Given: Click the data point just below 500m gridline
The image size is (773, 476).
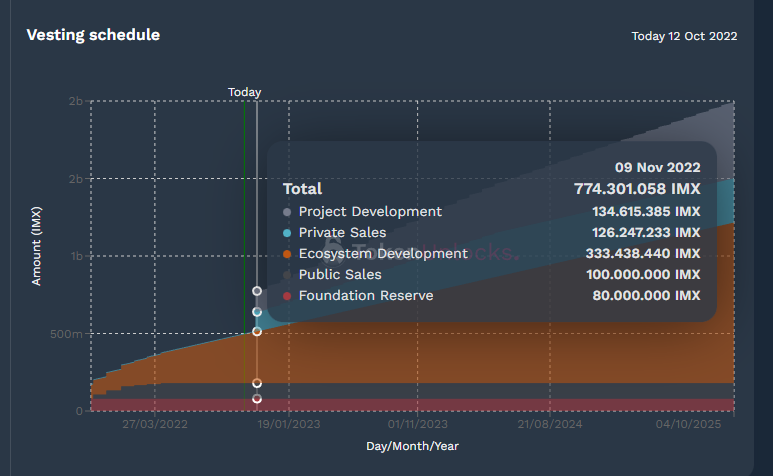Looking at the screenshot, I should [x=257, y=331].
